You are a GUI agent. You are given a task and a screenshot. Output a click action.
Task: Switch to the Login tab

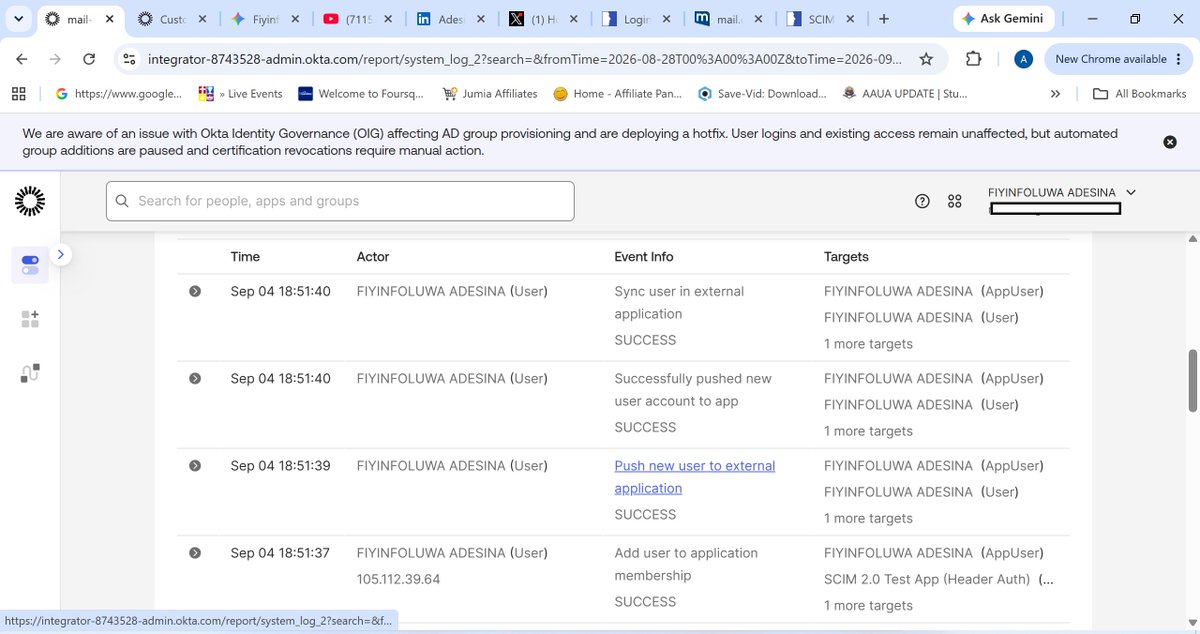(634, 19)
